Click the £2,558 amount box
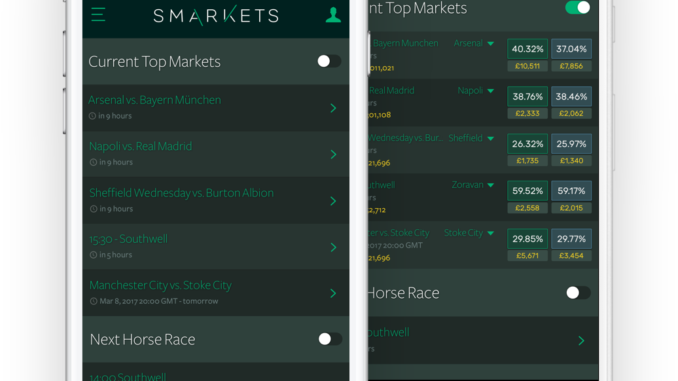Screen dimensions: 678x381 528,208
